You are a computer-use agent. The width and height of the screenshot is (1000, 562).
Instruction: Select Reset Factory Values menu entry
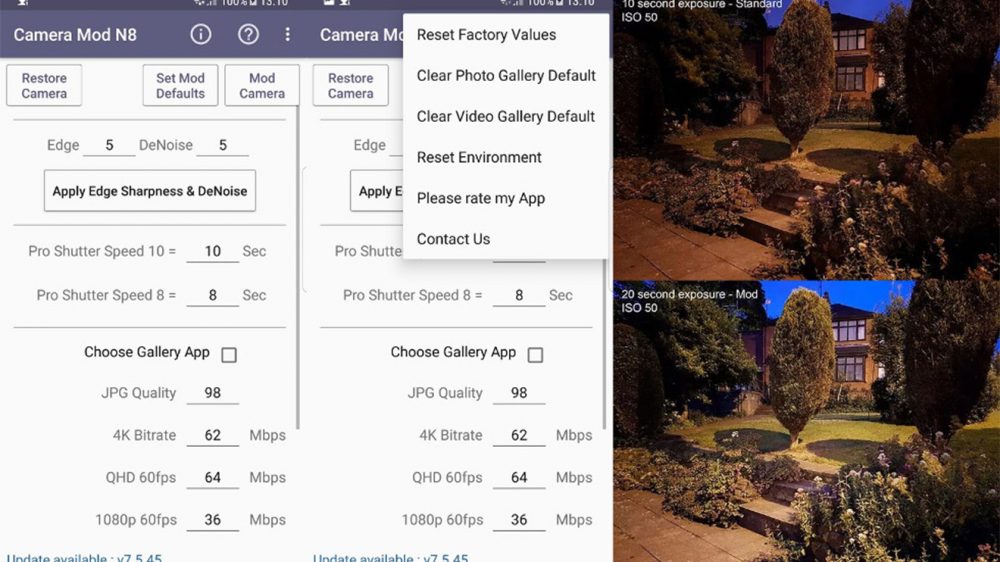pyautogui.click(x=486, y=35)
